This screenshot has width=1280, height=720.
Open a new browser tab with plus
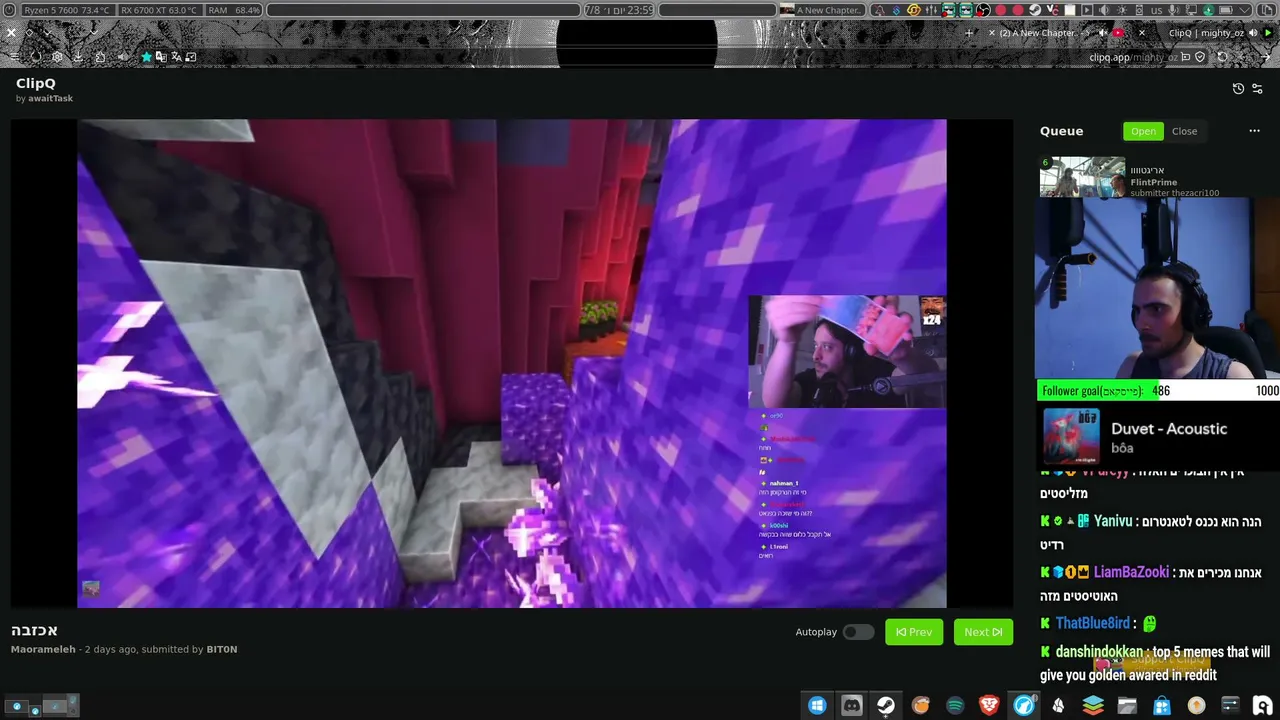coord(969,33)
